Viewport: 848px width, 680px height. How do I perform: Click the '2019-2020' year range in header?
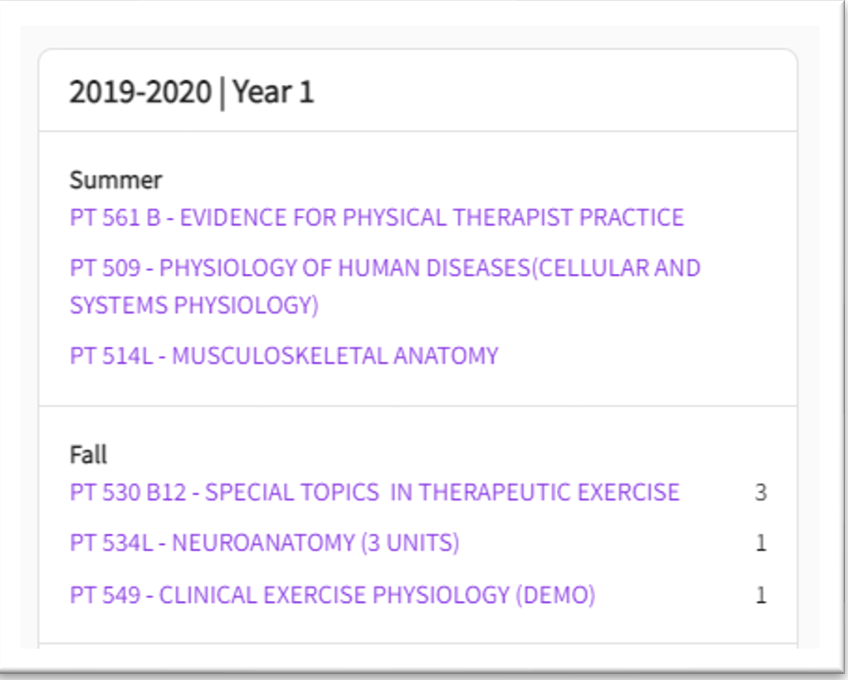click(x=140, y=93)
